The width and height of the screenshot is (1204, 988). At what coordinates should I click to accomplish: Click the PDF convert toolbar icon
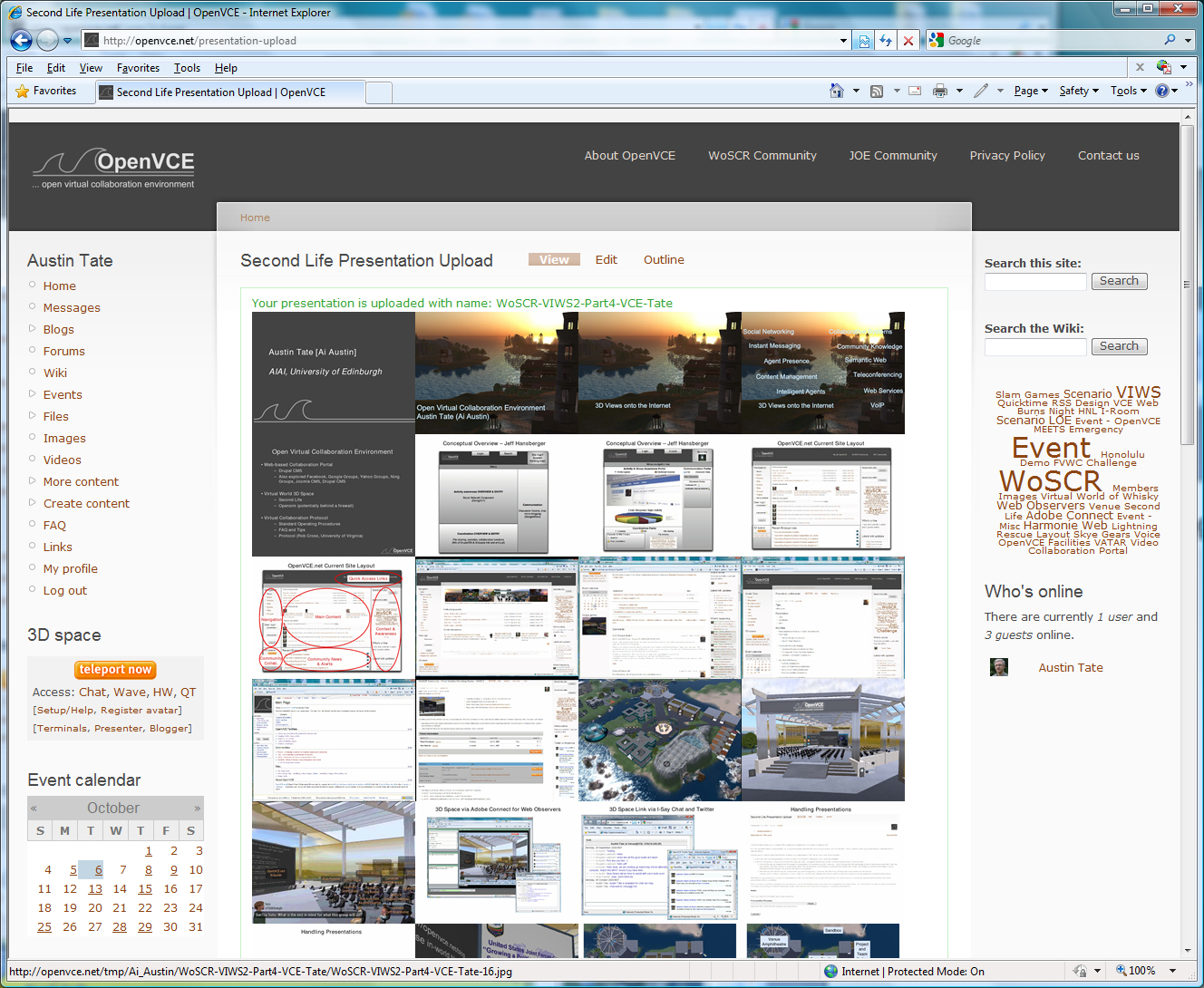(1164, 67)
